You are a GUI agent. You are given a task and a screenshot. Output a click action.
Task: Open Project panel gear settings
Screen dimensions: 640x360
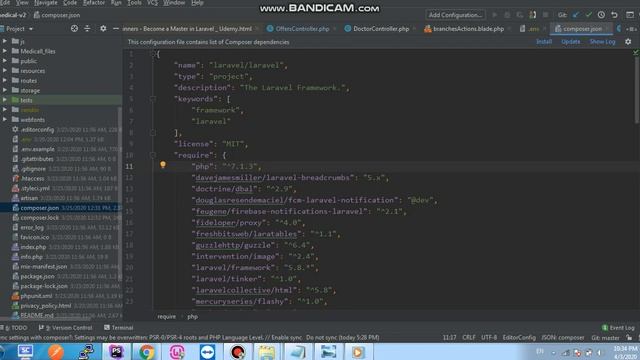103,29
